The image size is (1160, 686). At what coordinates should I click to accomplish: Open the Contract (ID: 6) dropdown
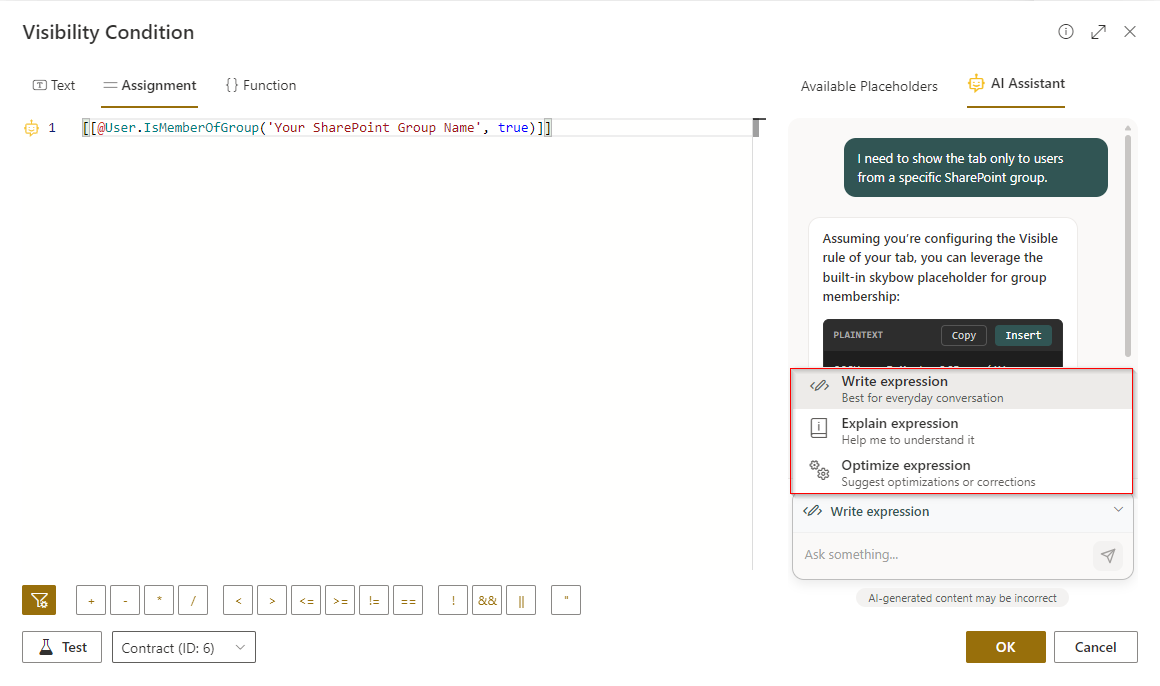click(x=184, y=647)
